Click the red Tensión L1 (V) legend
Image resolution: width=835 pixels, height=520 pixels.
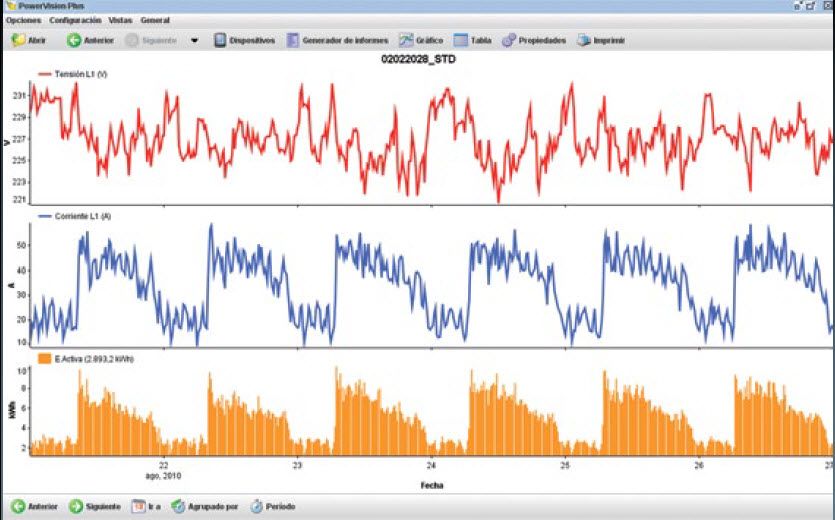(x=73, y=74)
